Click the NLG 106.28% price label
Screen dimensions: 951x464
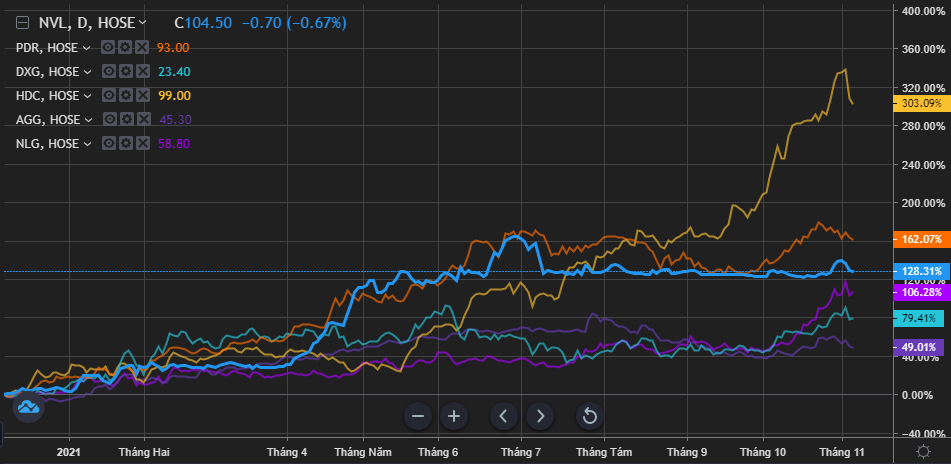click(x=921, y=293)
